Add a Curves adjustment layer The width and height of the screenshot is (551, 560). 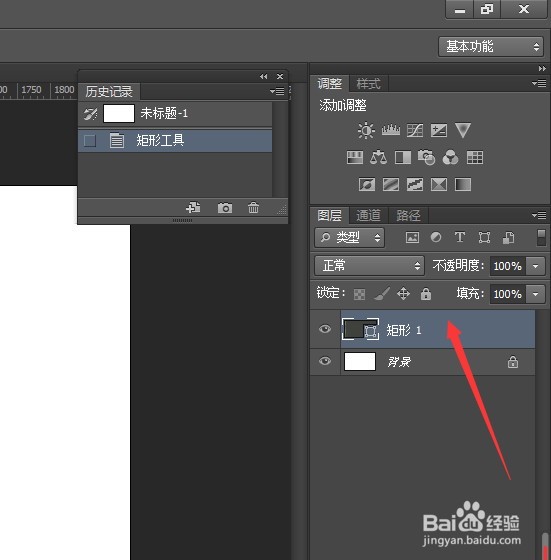[x=415, y=130]
